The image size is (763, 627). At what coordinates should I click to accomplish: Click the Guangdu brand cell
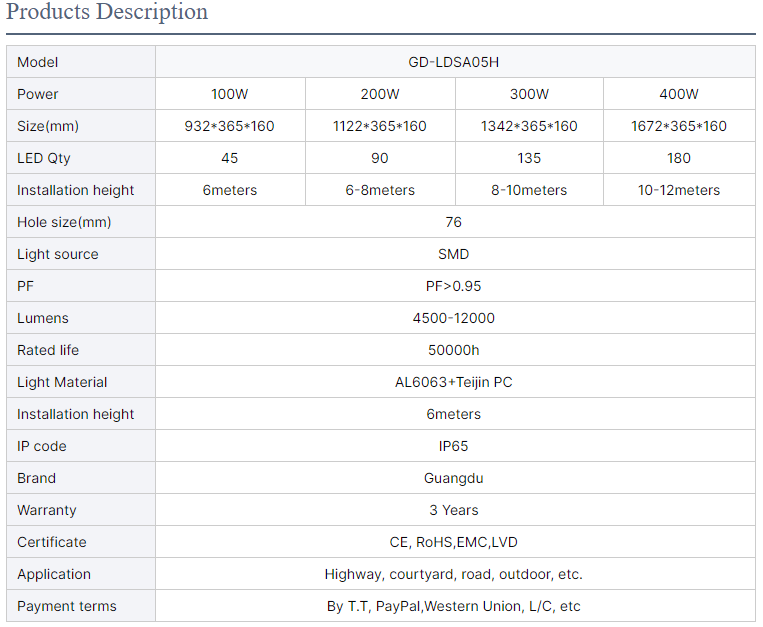pos(455,478)
